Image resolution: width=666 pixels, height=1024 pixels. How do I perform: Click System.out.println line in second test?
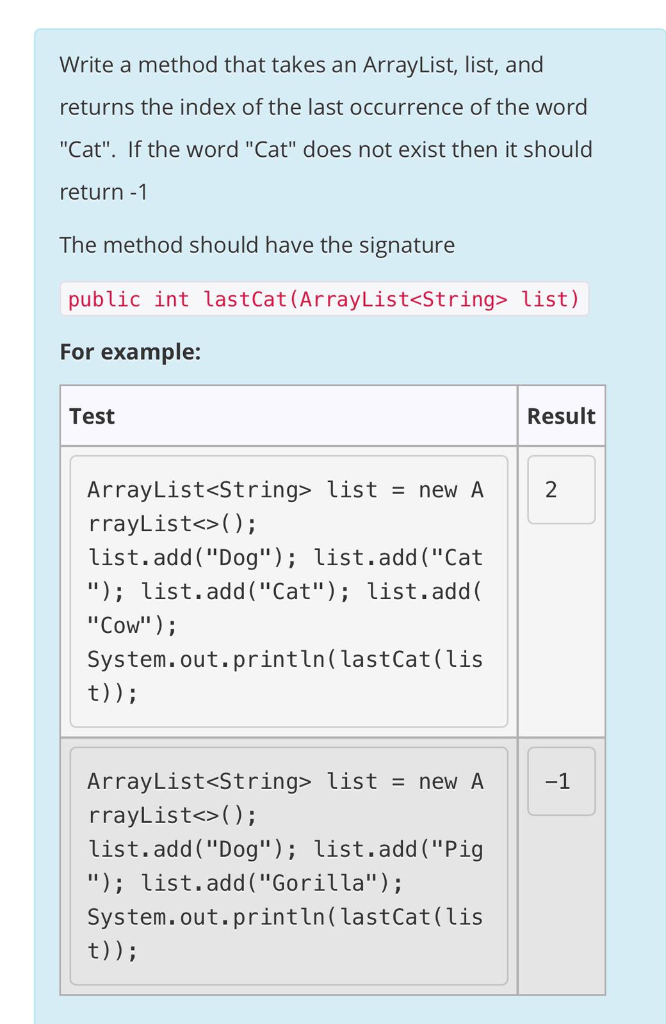pos(285,917)
